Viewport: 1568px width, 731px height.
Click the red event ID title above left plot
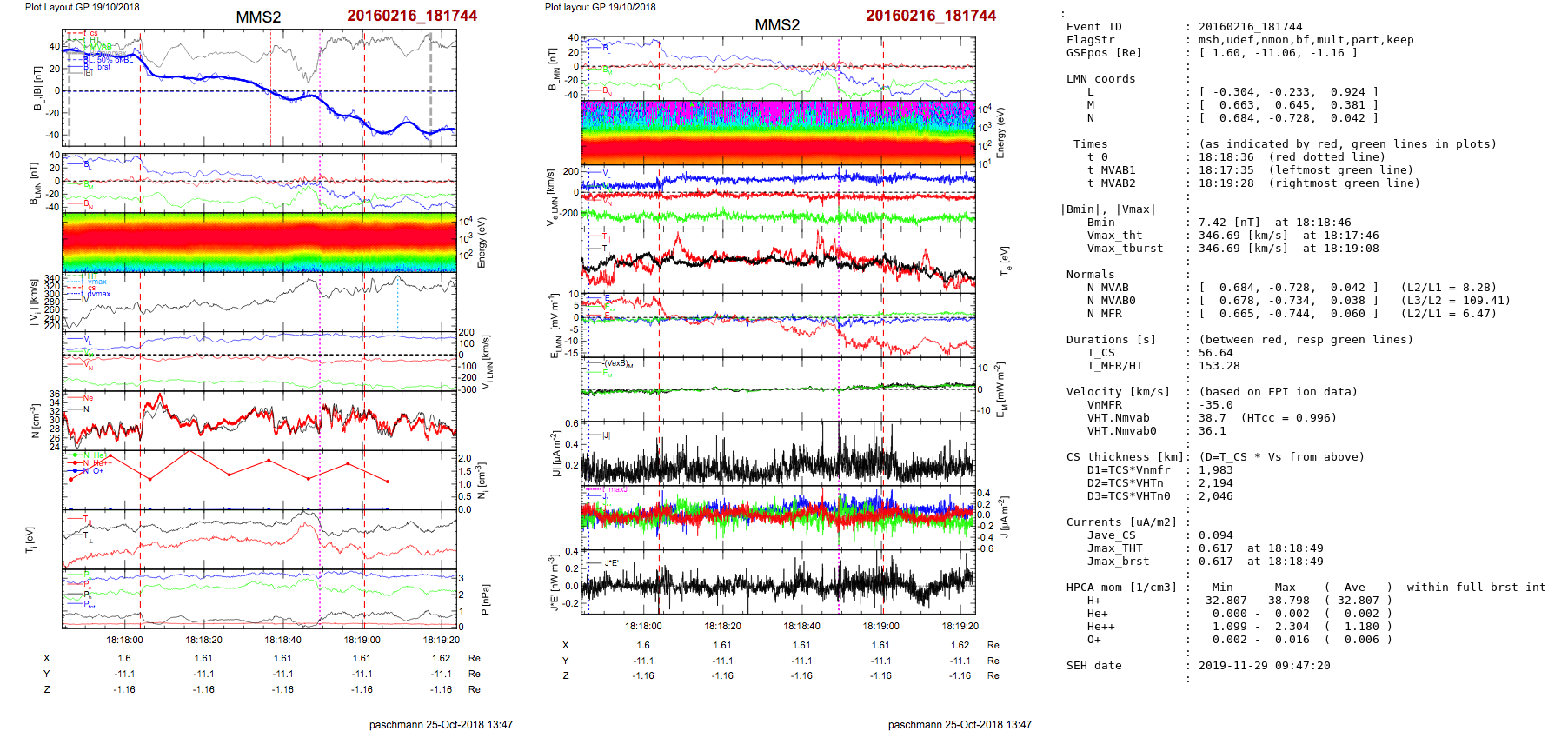pyautogui.click(x=411, y=16)
